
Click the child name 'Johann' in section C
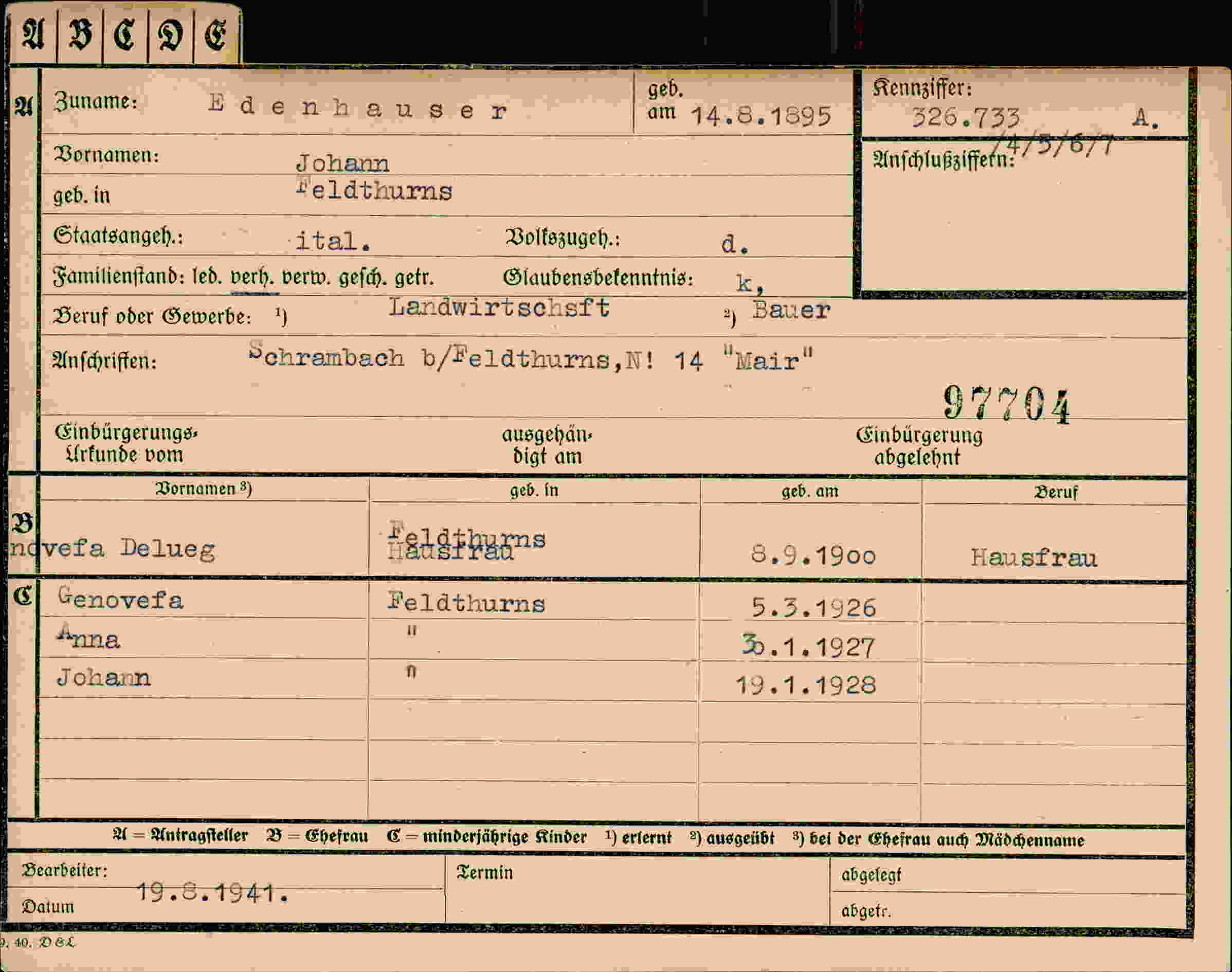pos(103,678)
